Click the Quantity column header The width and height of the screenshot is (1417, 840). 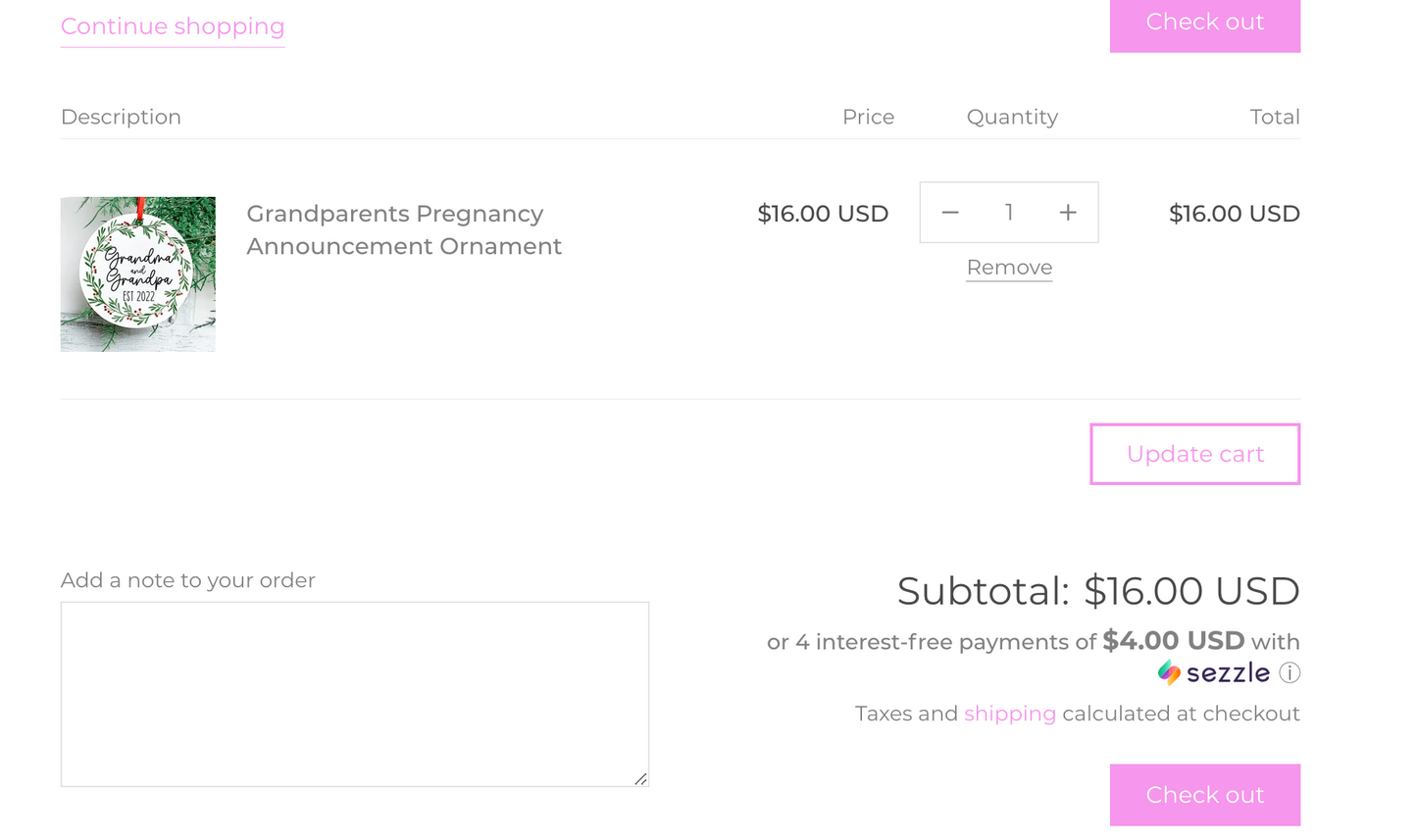pyautogui.click(x=1012, y=117)
